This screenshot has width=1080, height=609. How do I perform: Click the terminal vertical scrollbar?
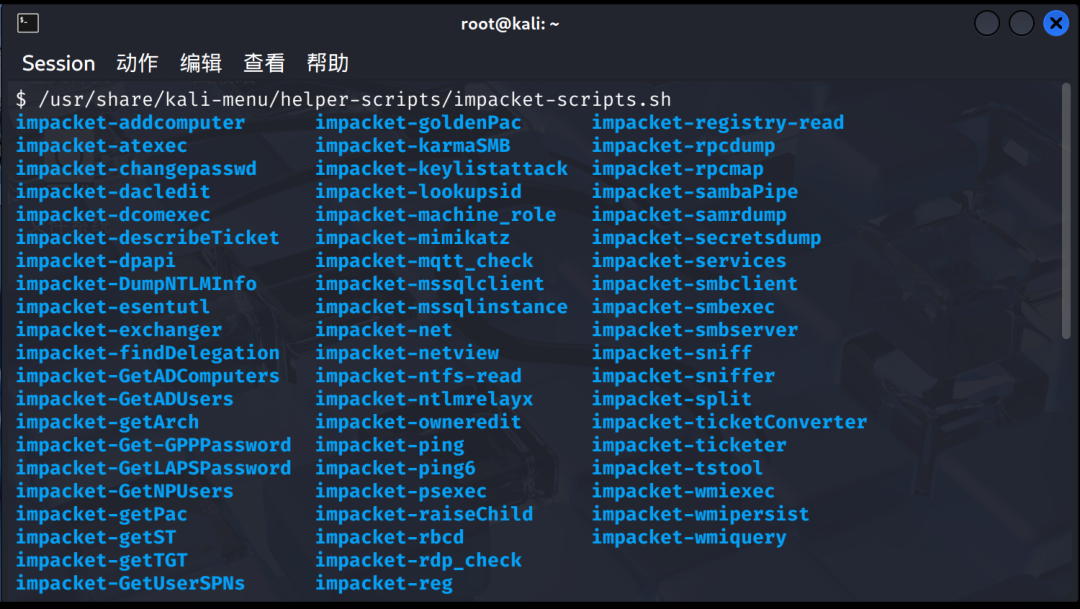[x=1066, y=211]
